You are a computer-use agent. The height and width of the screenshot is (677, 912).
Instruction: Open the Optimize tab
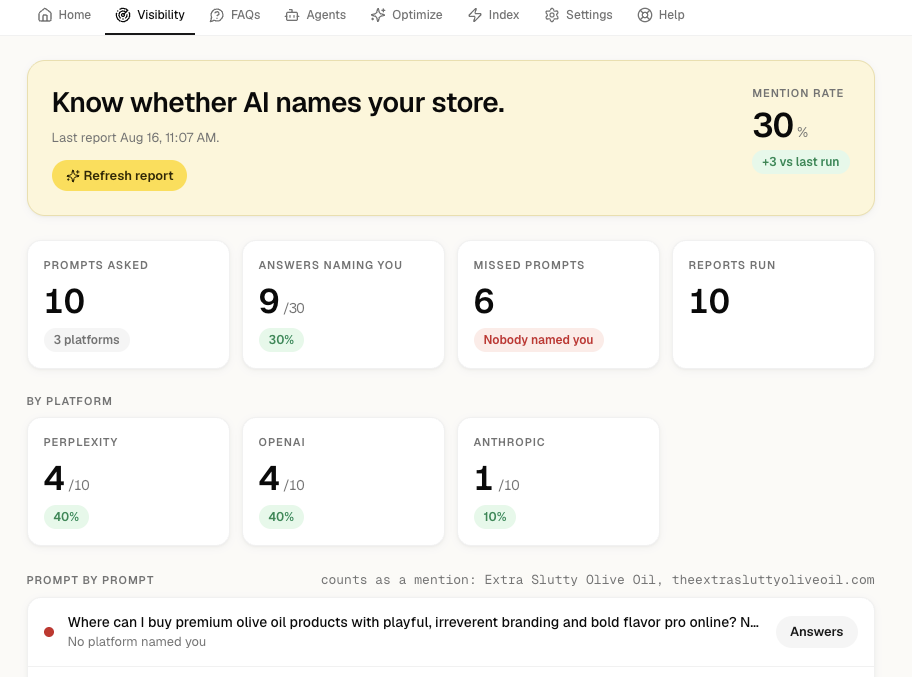coord(407,15)
